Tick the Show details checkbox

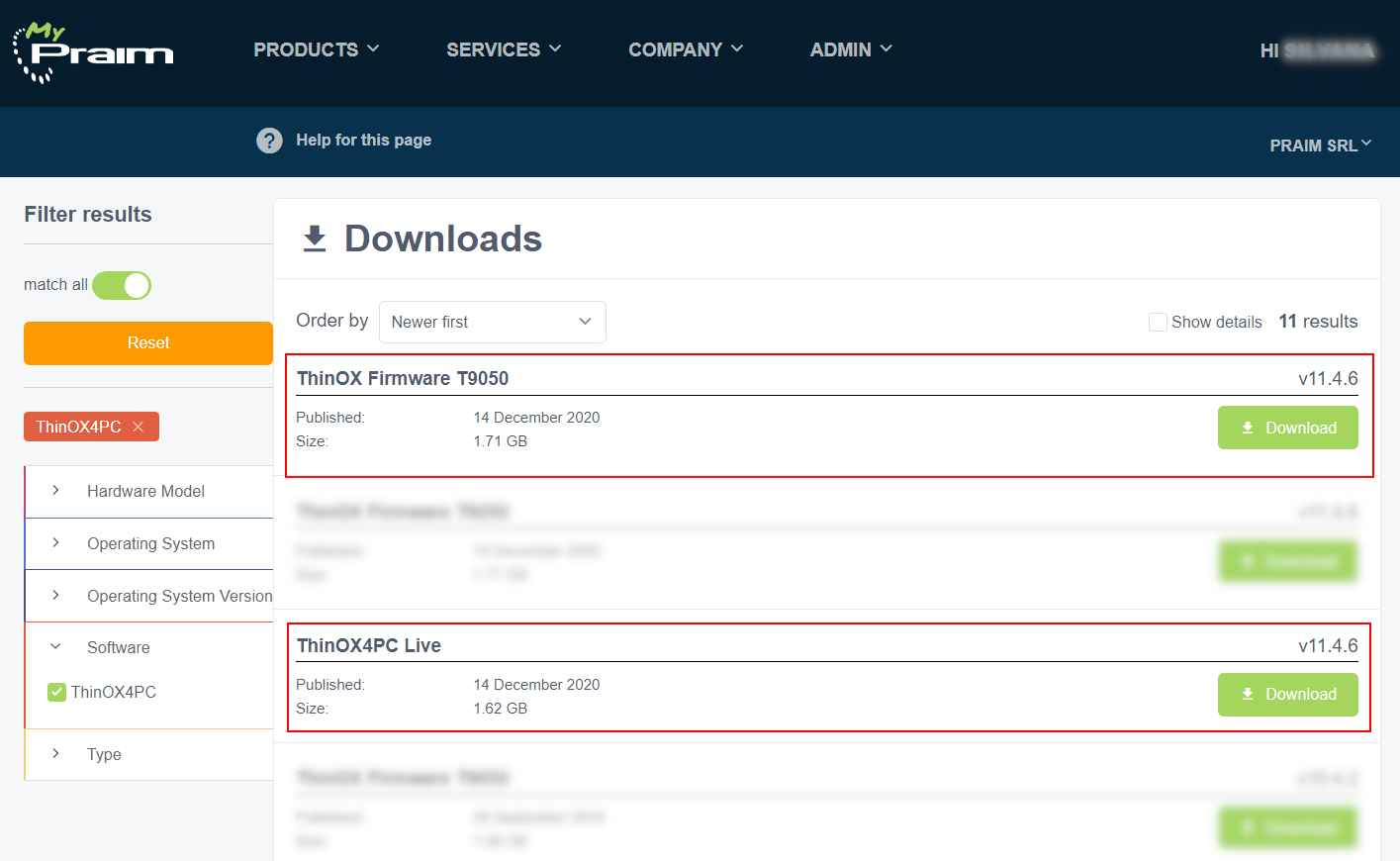coord(1158,322)
